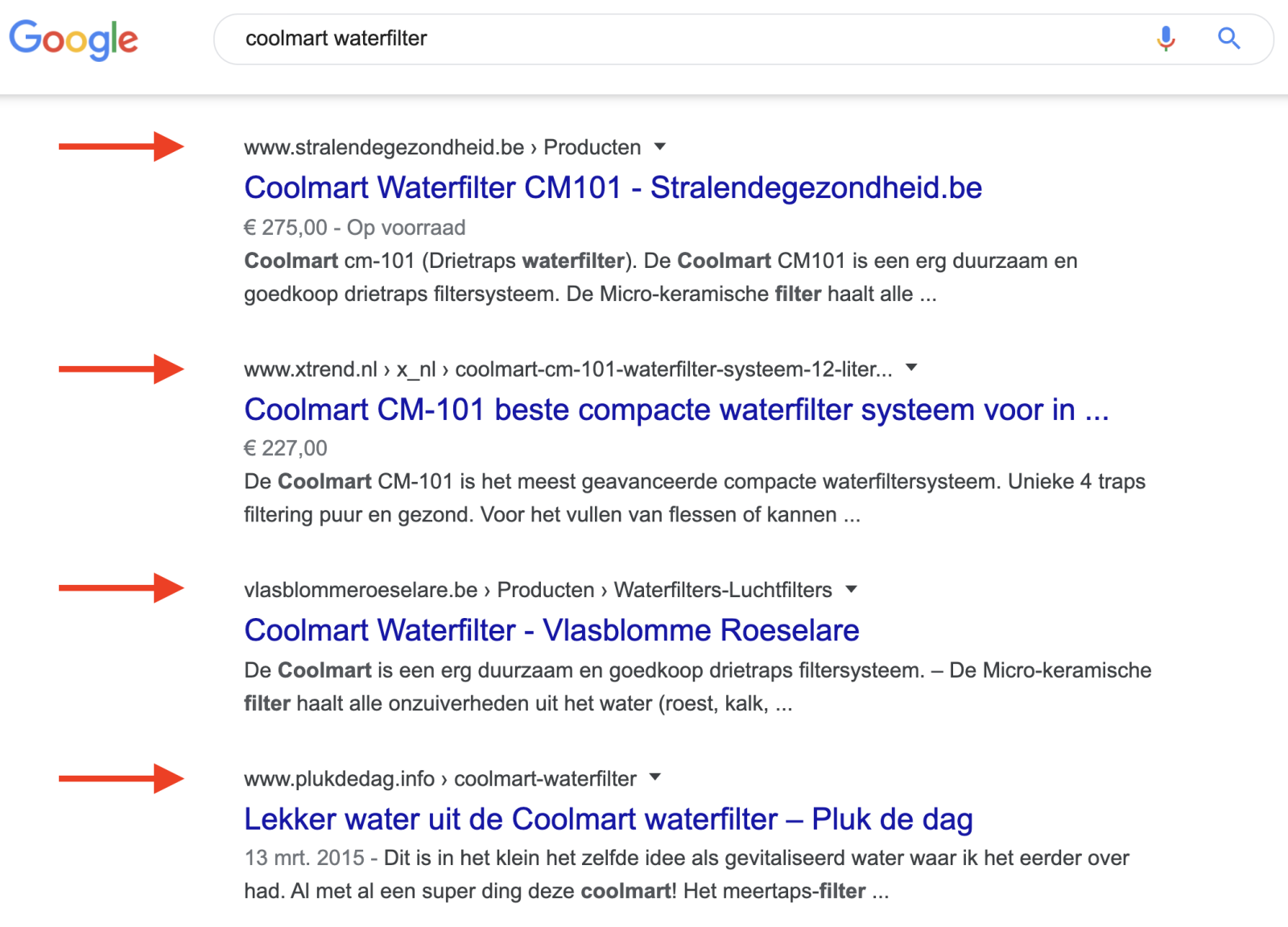Image resolution: width=1288 pixels, height=927 pixels.
Task: Open the caret menu beside vlasblommeroeselare.be breadcrumb
Action: 852,590
